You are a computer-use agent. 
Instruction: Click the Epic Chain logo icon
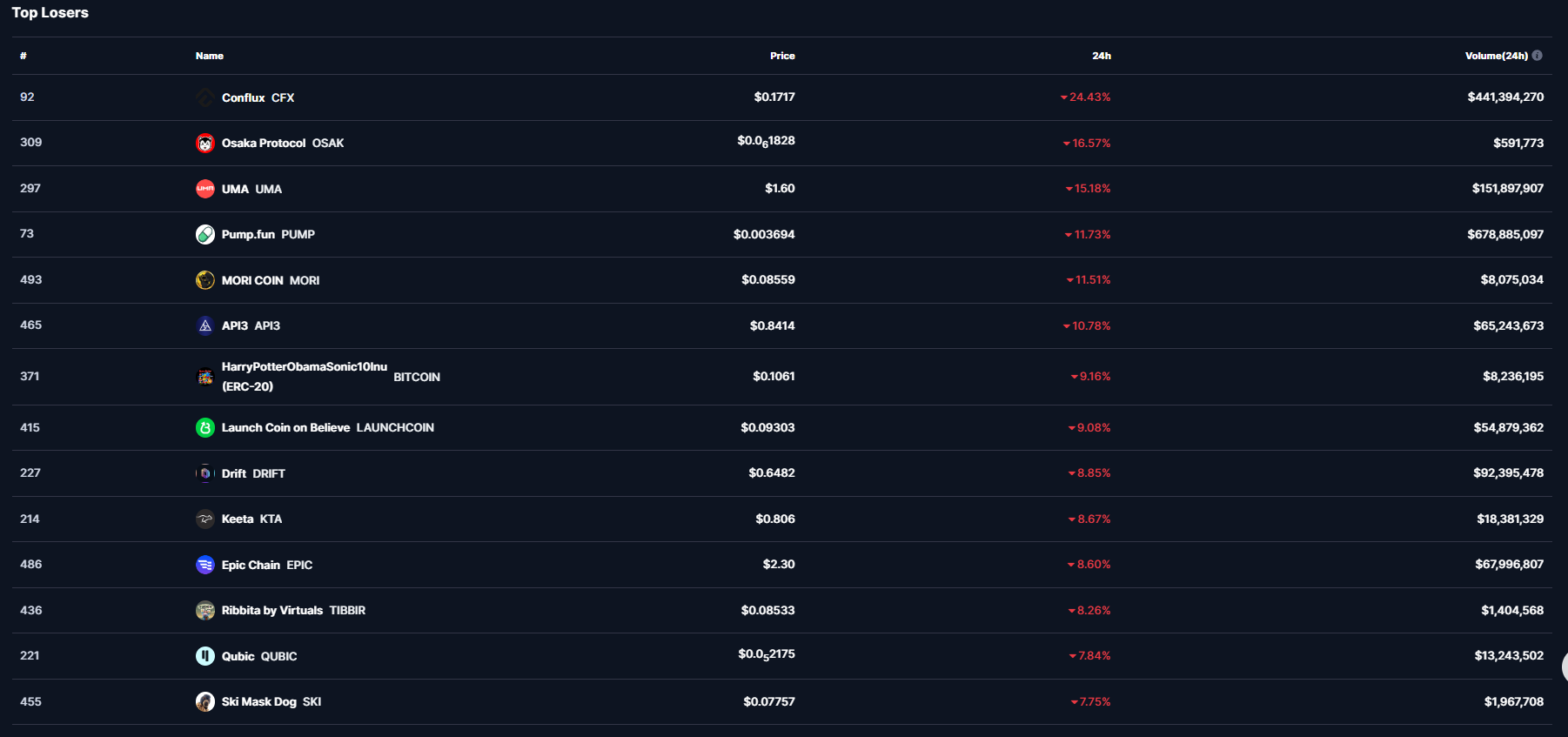tap(205, 565)
